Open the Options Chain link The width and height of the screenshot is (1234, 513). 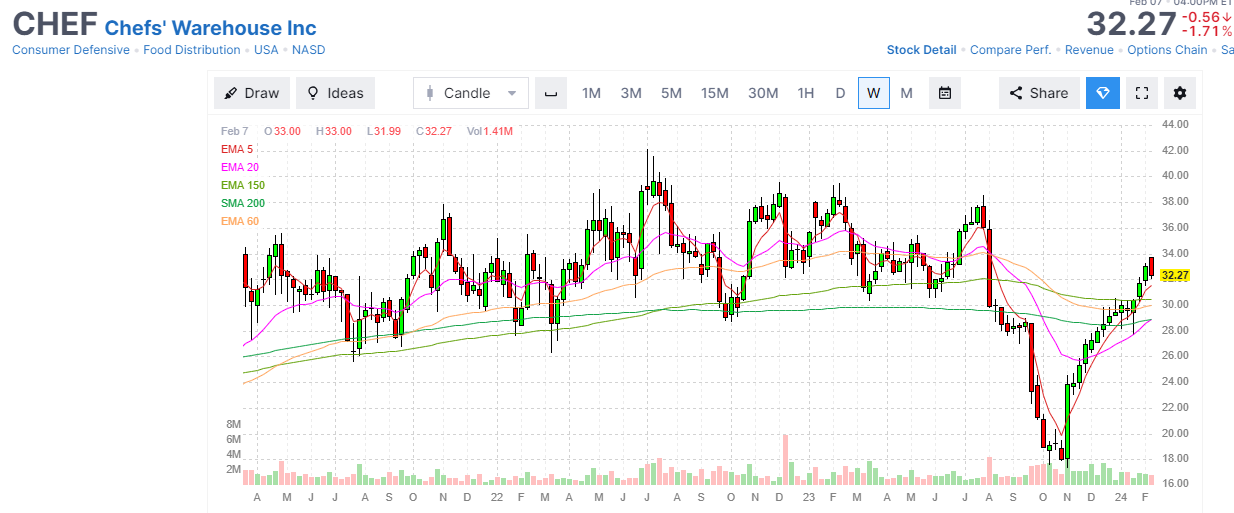click(x=1167, y=50)
